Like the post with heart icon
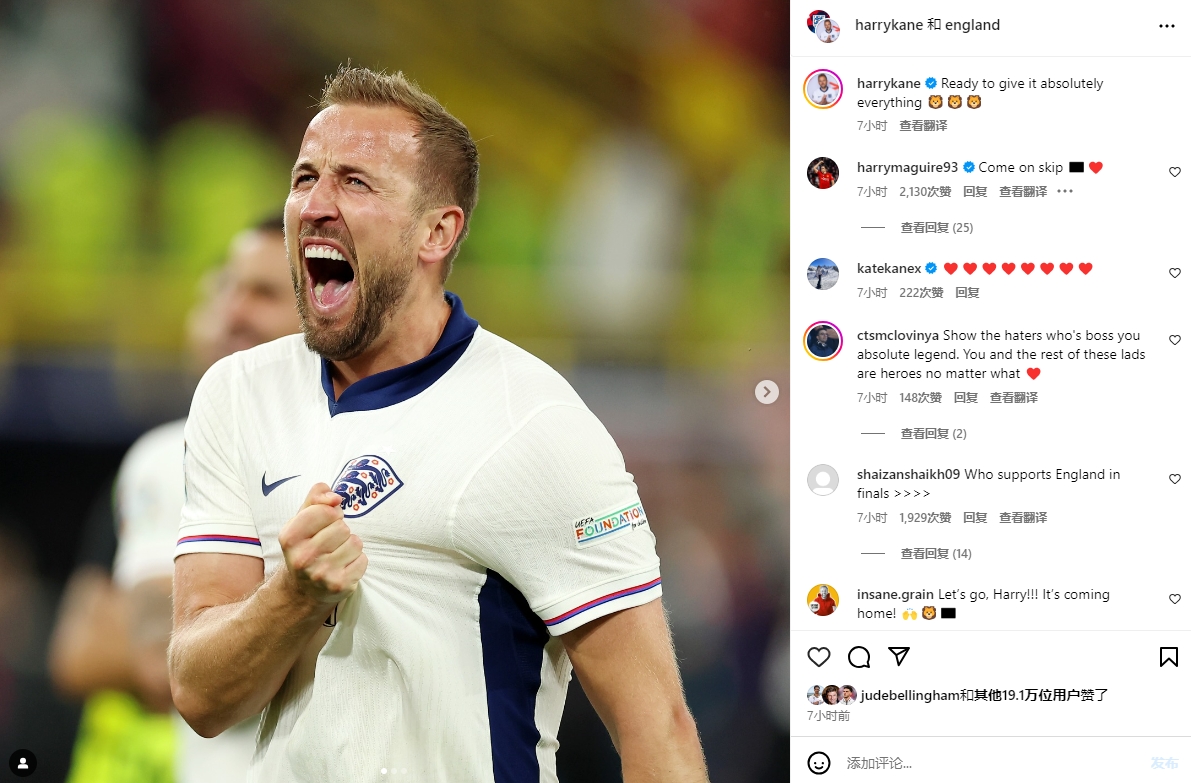Screen dimensions: 1191x783 click(x=818, y=657)
